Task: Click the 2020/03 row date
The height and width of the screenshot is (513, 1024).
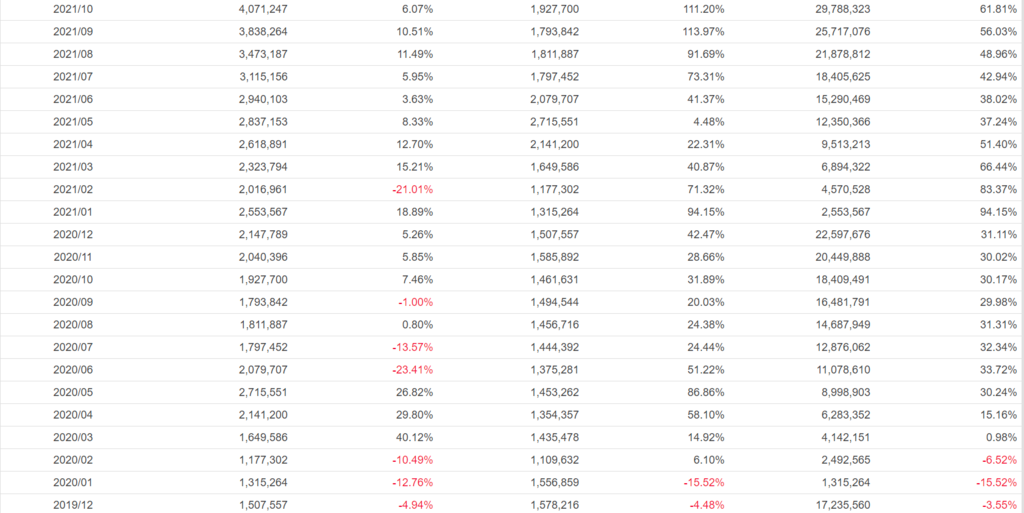Action: [72, 436]
